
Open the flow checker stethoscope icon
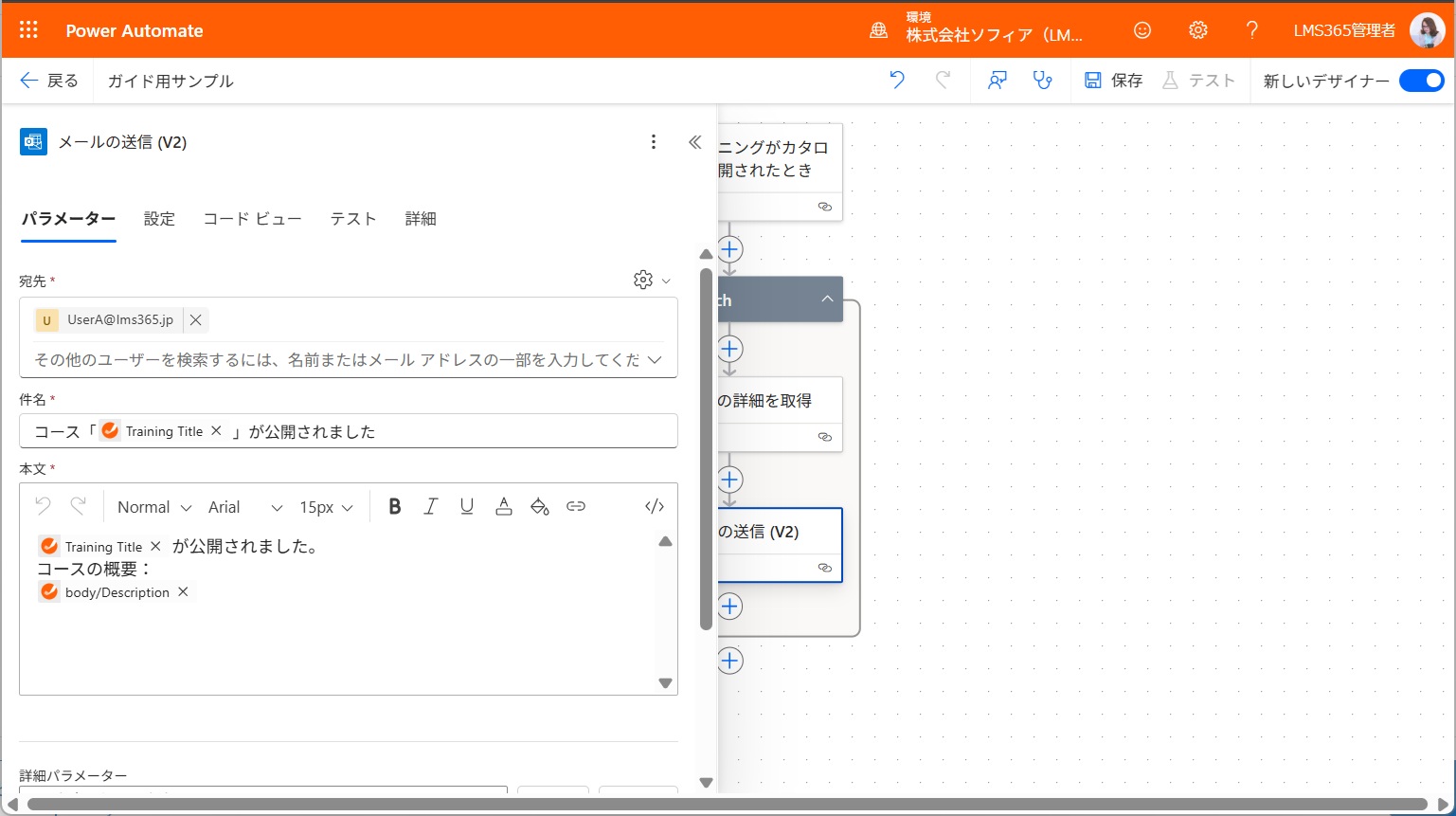1043,81
